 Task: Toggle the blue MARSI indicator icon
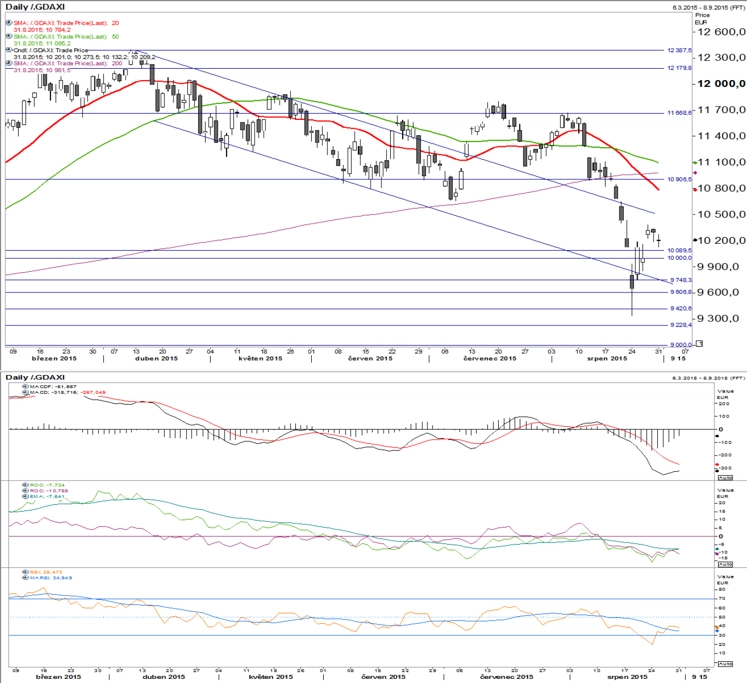26,578
